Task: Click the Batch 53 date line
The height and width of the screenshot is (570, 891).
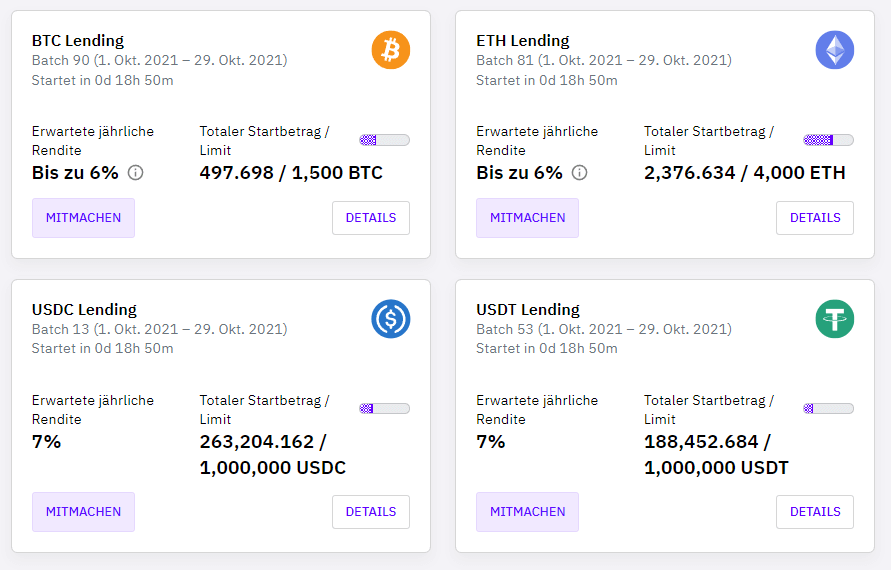Action: [604, 329]
